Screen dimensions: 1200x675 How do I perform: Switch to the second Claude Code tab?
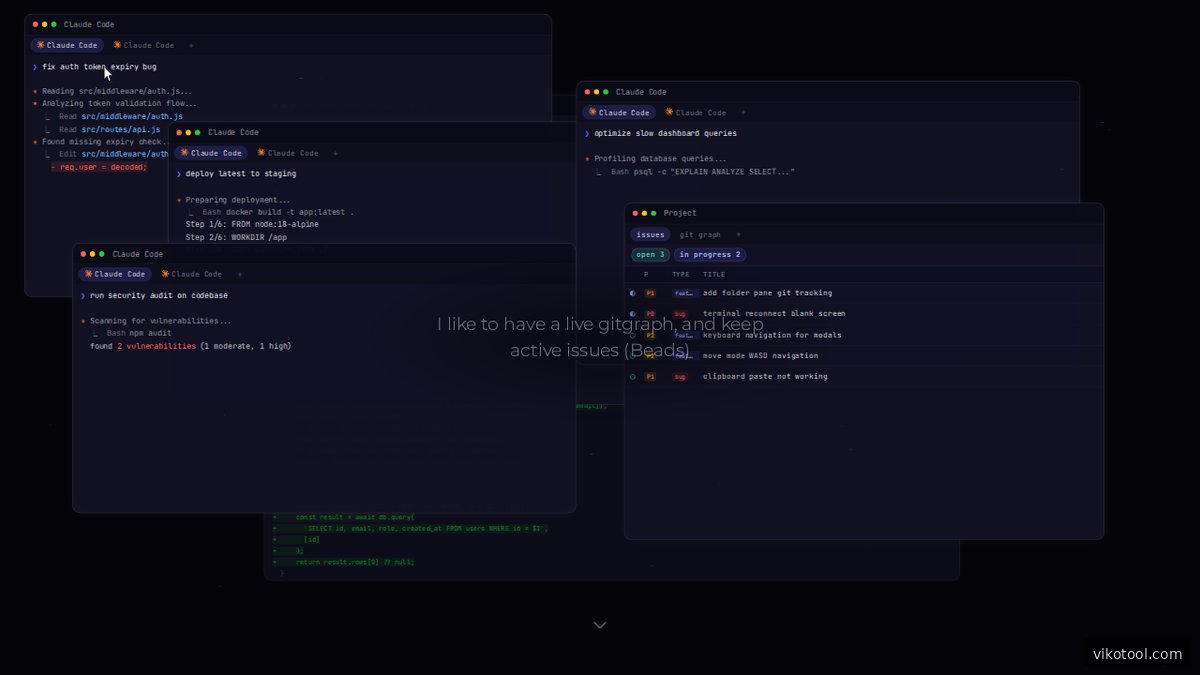point(148,45)
